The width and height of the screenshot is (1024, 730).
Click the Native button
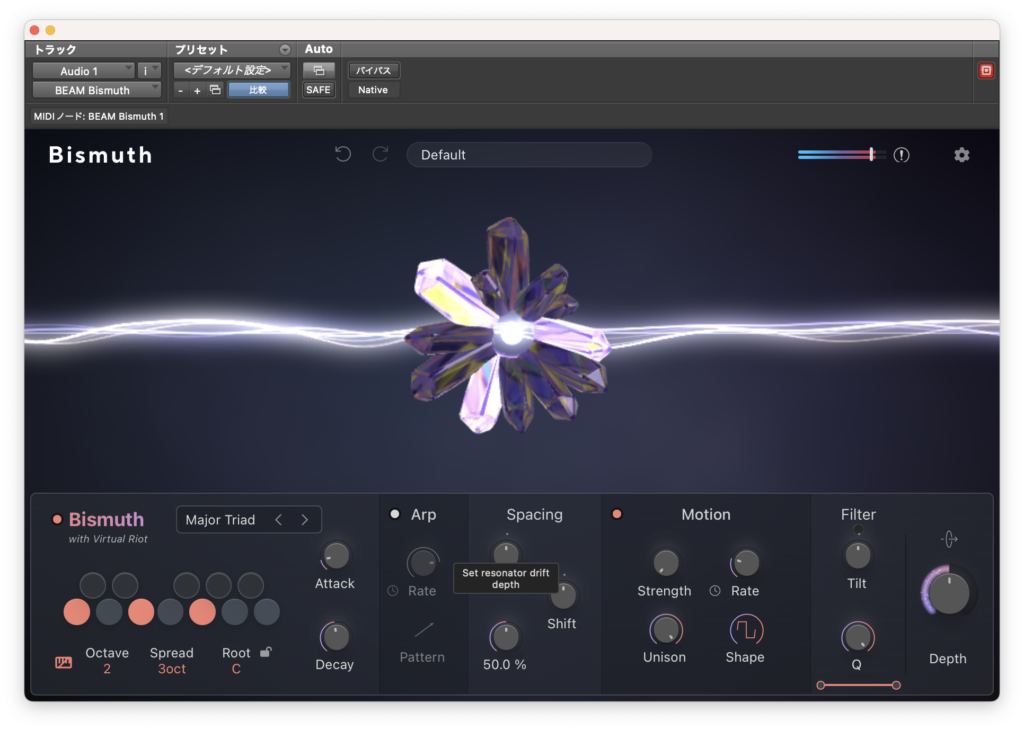click(x=373, y=90)
